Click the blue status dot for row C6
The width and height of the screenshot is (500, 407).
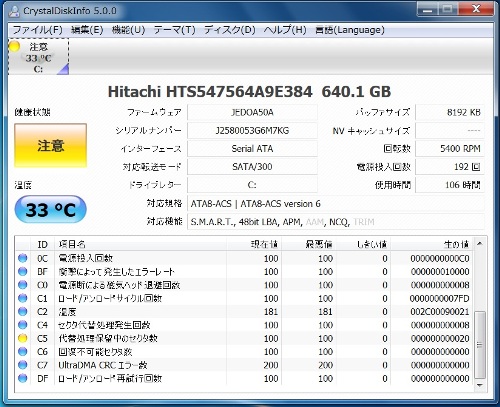tap(23, 352)
